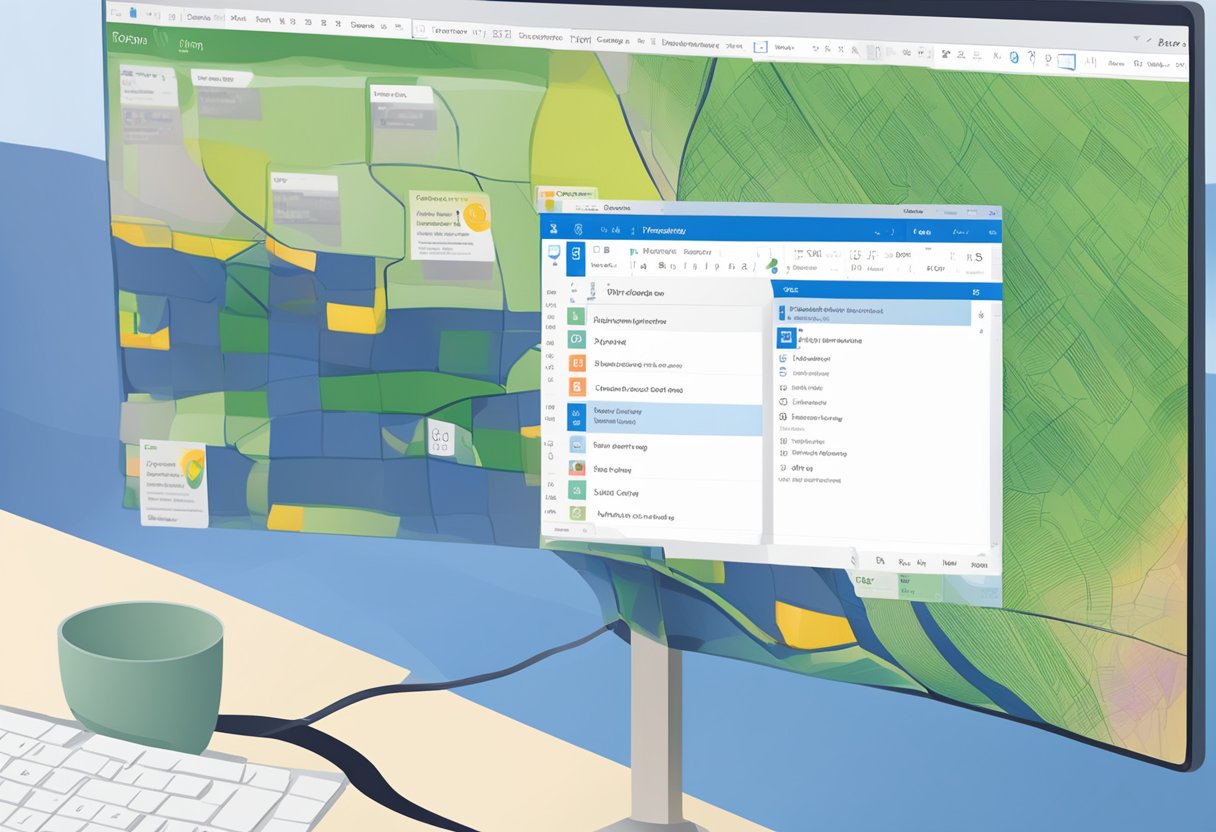Click the small white marker on map
Viewport: 1216px width, 832px height.
click(x=439, y=436)
